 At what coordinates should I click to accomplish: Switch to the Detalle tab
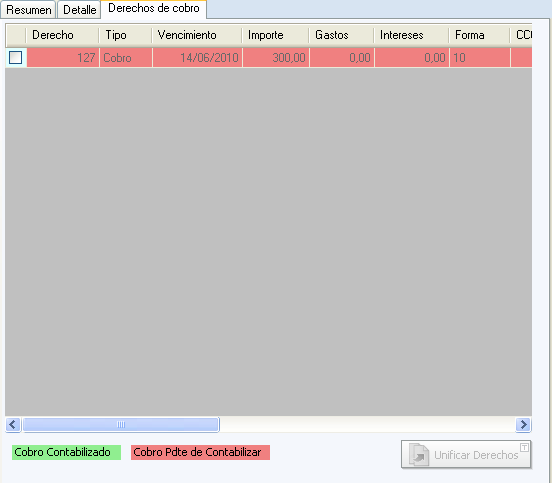point(79,10)
